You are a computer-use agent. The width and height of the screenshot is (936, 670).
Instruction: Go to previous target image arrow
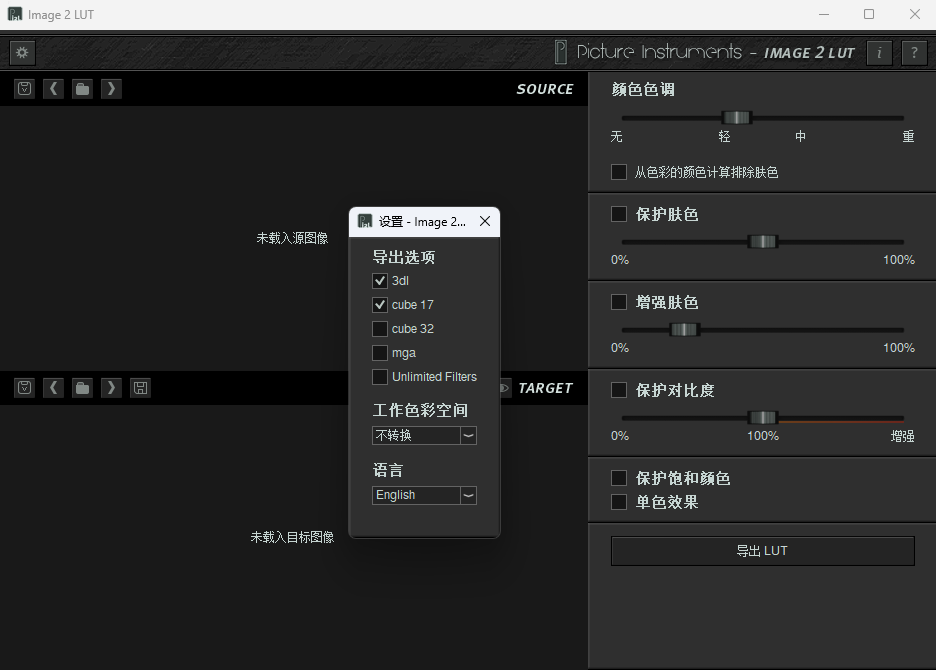click(54, 387)
